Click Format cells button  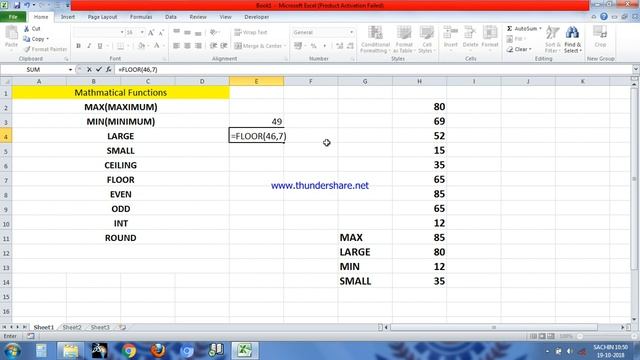490,38
